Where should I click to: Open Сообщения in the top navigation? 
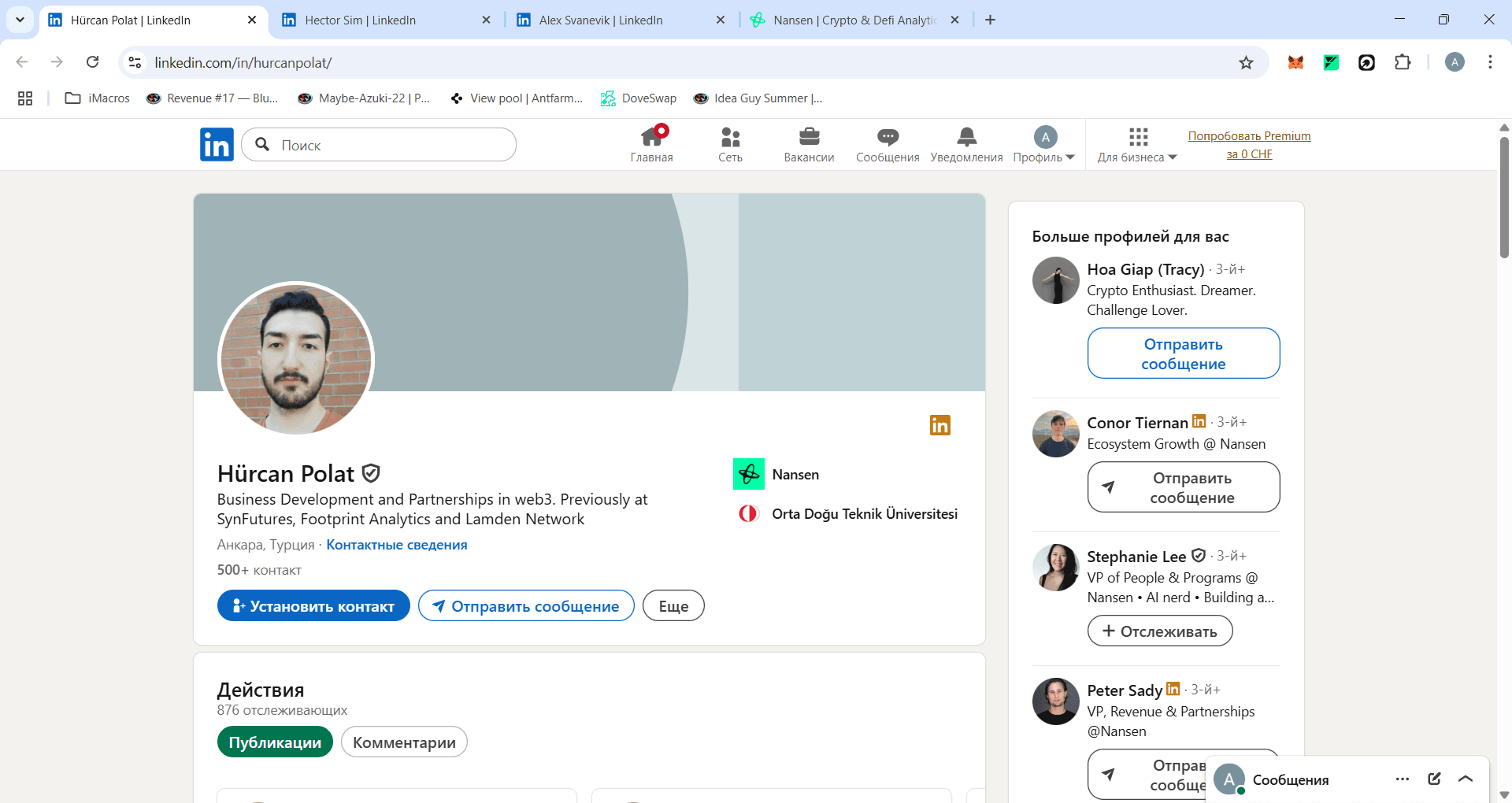(888, 145)
